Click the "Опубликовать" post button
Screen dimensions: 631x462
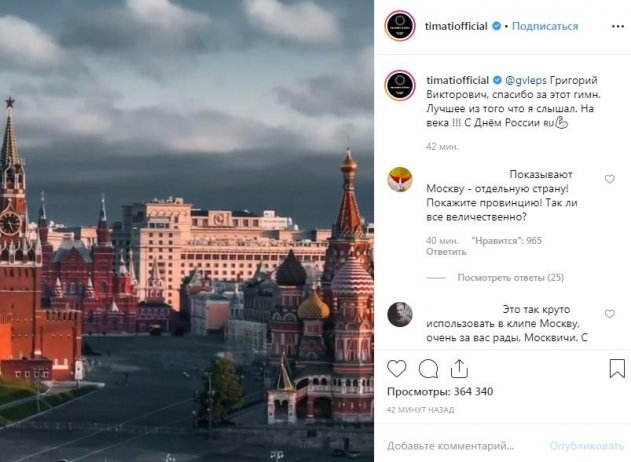click(586, 446)
